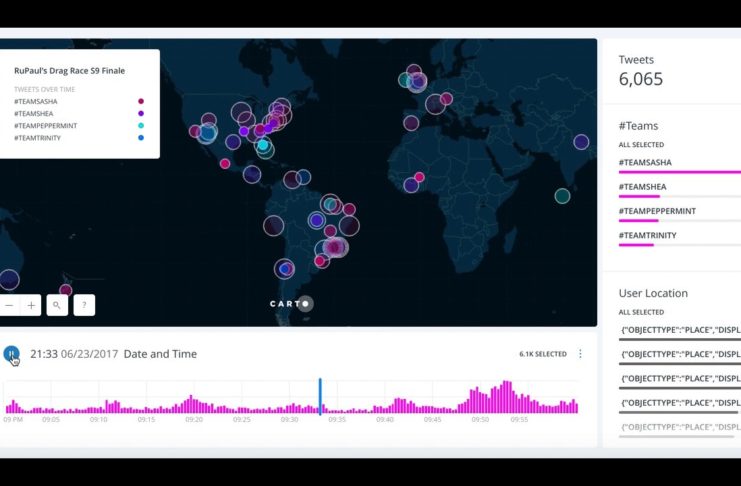Image resolution: width=741 pixels, height=486 pixels.
Task: Click the #TEAMTRINITY legend color dot
Action: tap(141, 138)
